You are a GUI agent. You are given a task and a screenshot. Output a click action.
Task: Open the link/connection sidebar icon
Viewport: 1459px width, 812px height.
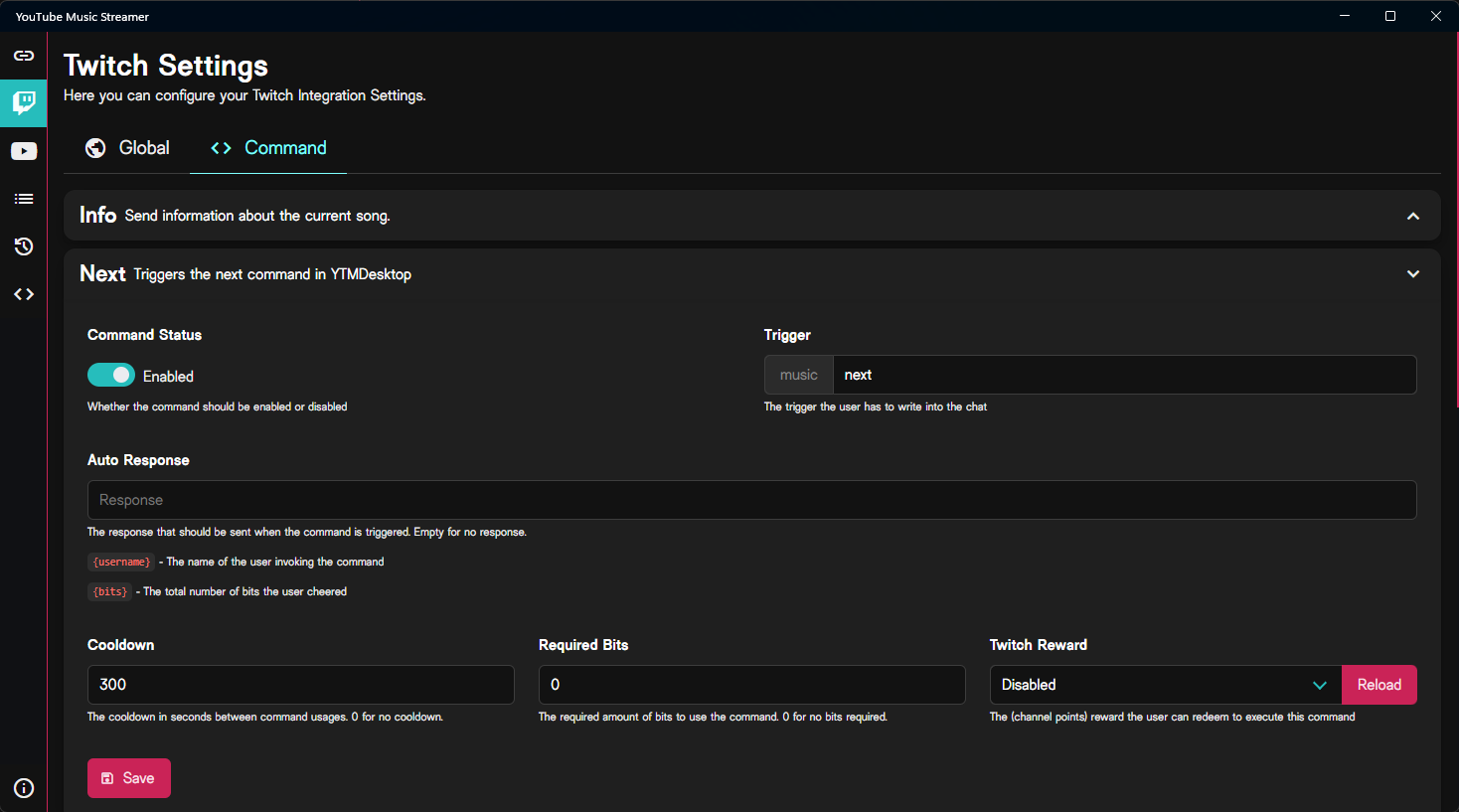pos(24,56)
